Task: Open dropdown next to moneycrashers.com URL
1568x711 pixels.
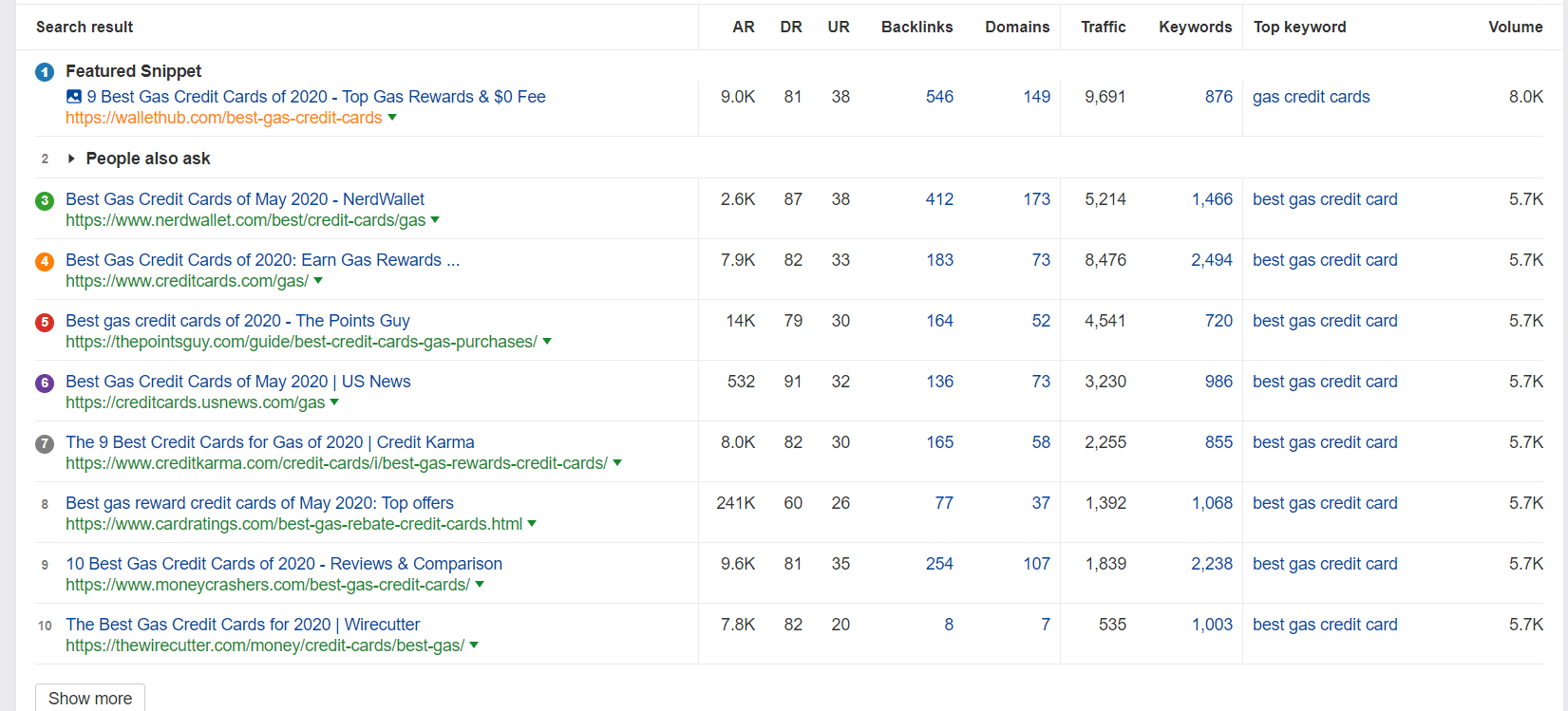Action: pos(480,585)
